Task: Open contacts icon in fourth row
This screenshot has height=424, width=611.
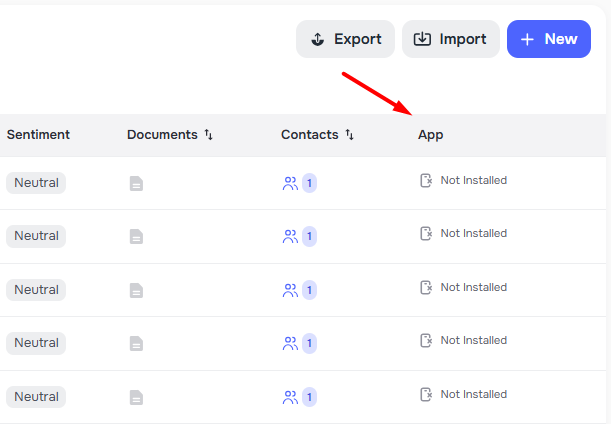Action: [x=290, y=344]
